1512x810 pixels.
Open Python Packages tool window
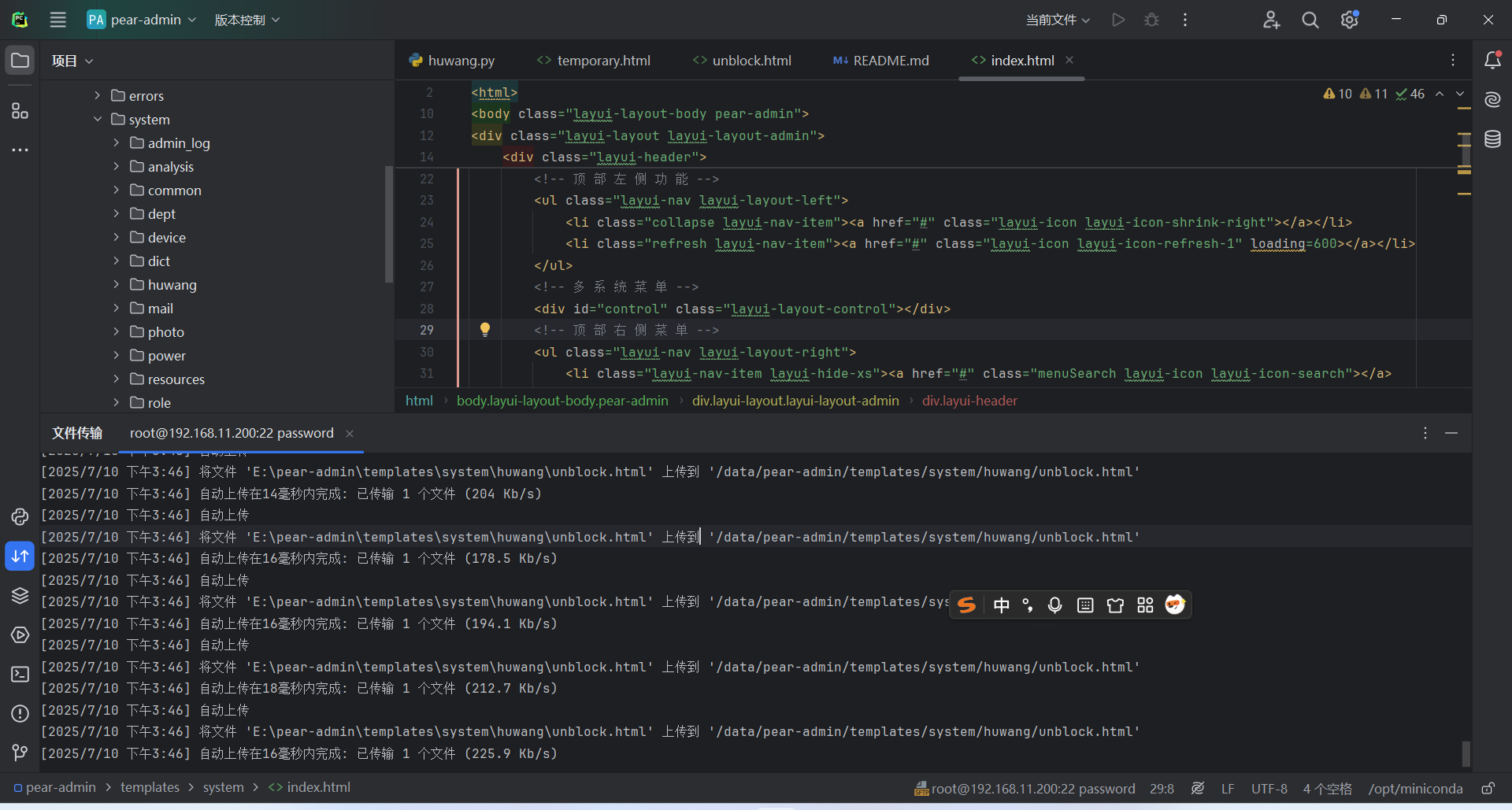[20, 516]
